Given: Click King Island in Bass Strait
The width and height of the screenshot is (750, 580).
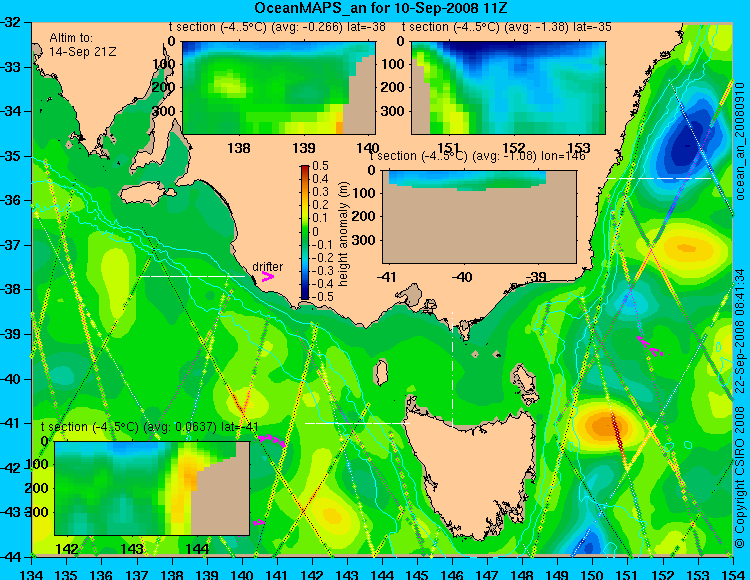Looking at the screenshot, I should (x=381, y=372).
